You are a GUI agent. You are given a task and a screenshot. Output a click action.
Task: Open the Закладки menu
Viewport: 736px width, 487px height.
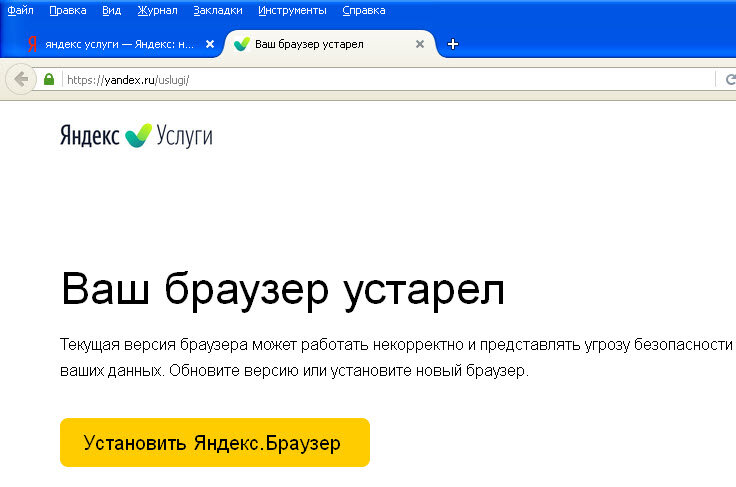(218, 10)
